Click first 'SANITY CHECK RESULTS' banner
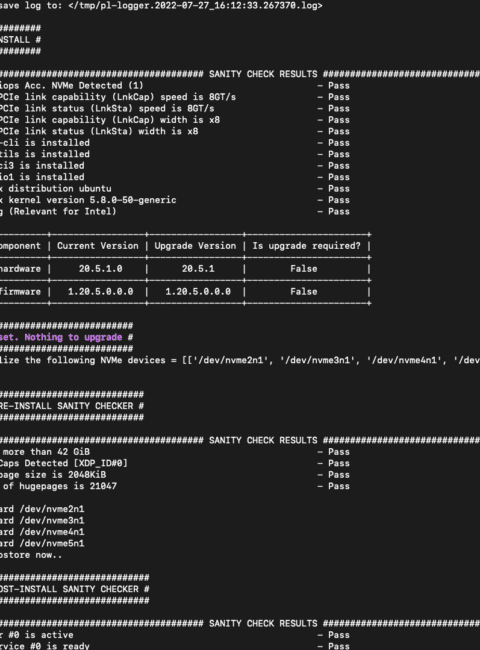The height and width of the screenshot is (650, 480). point(263,74)
